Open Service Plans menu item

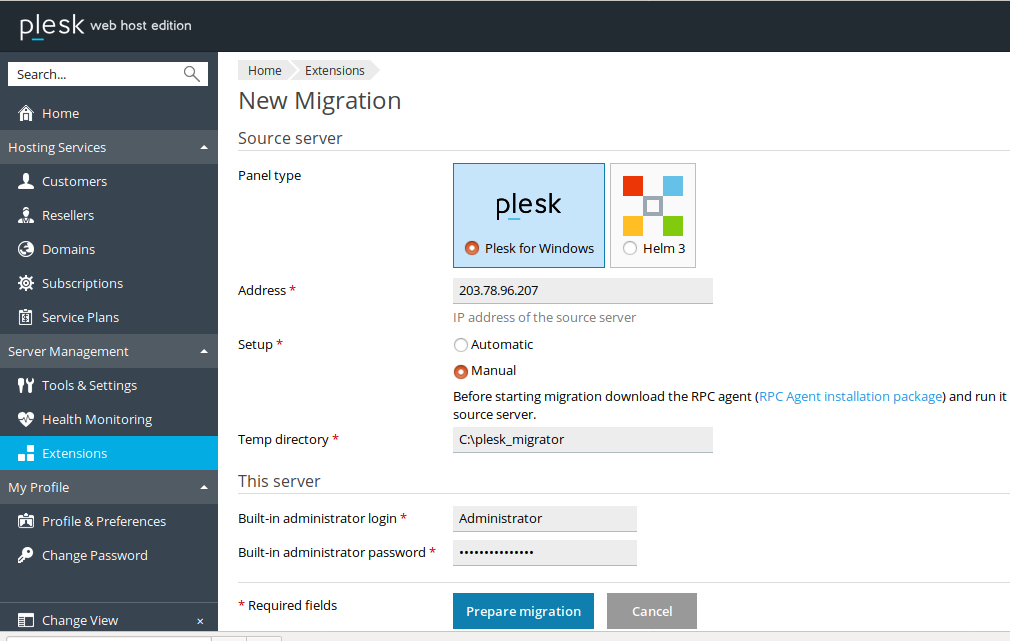point(80,318)
